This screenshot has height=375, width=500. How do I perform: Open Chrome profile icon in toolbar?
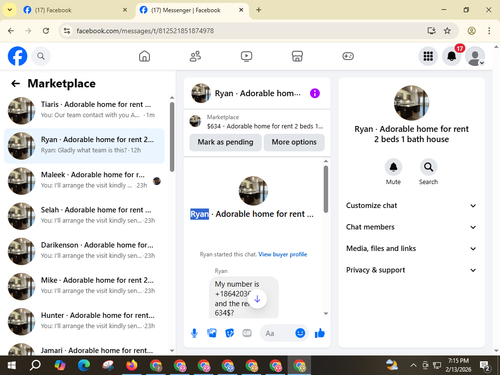[x=471, y=31]
